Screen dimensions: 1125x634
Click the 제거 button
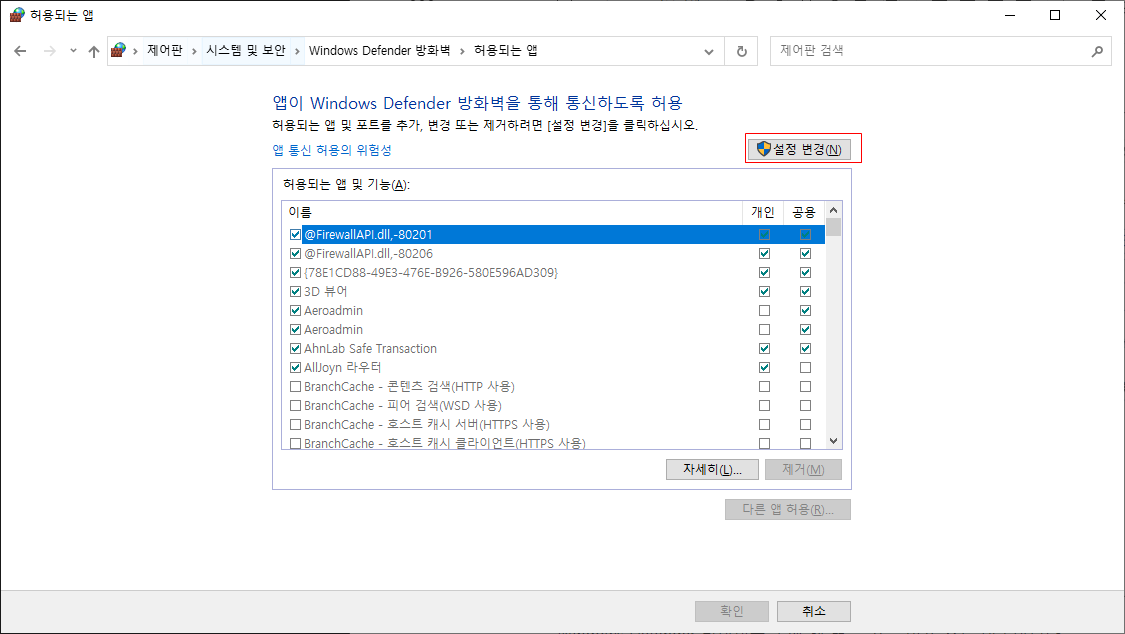tap(803, 469)
